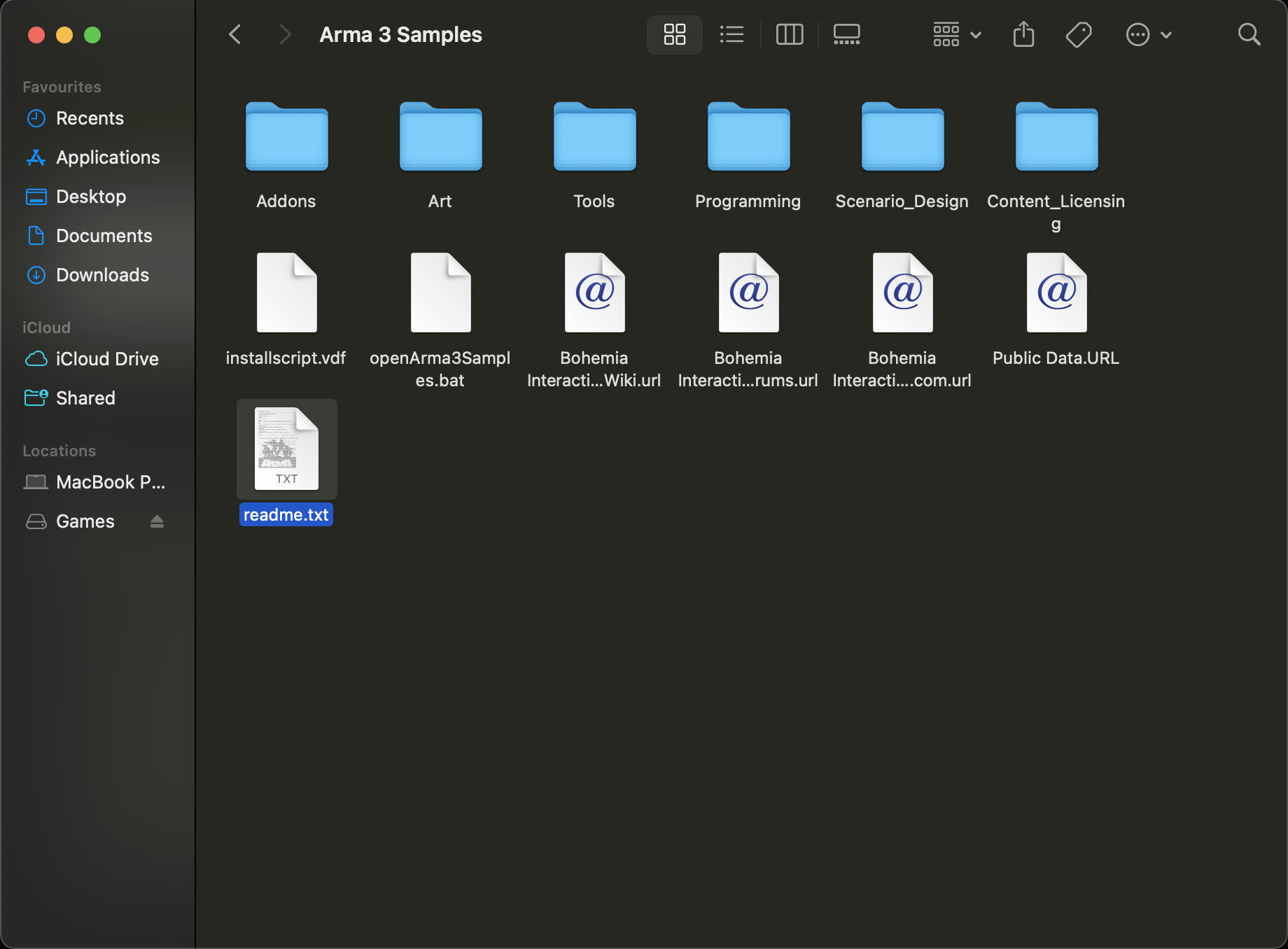Screen dimensions: 1288x949
Task: Click the readme.txt filename label
Action: [286, 515]
